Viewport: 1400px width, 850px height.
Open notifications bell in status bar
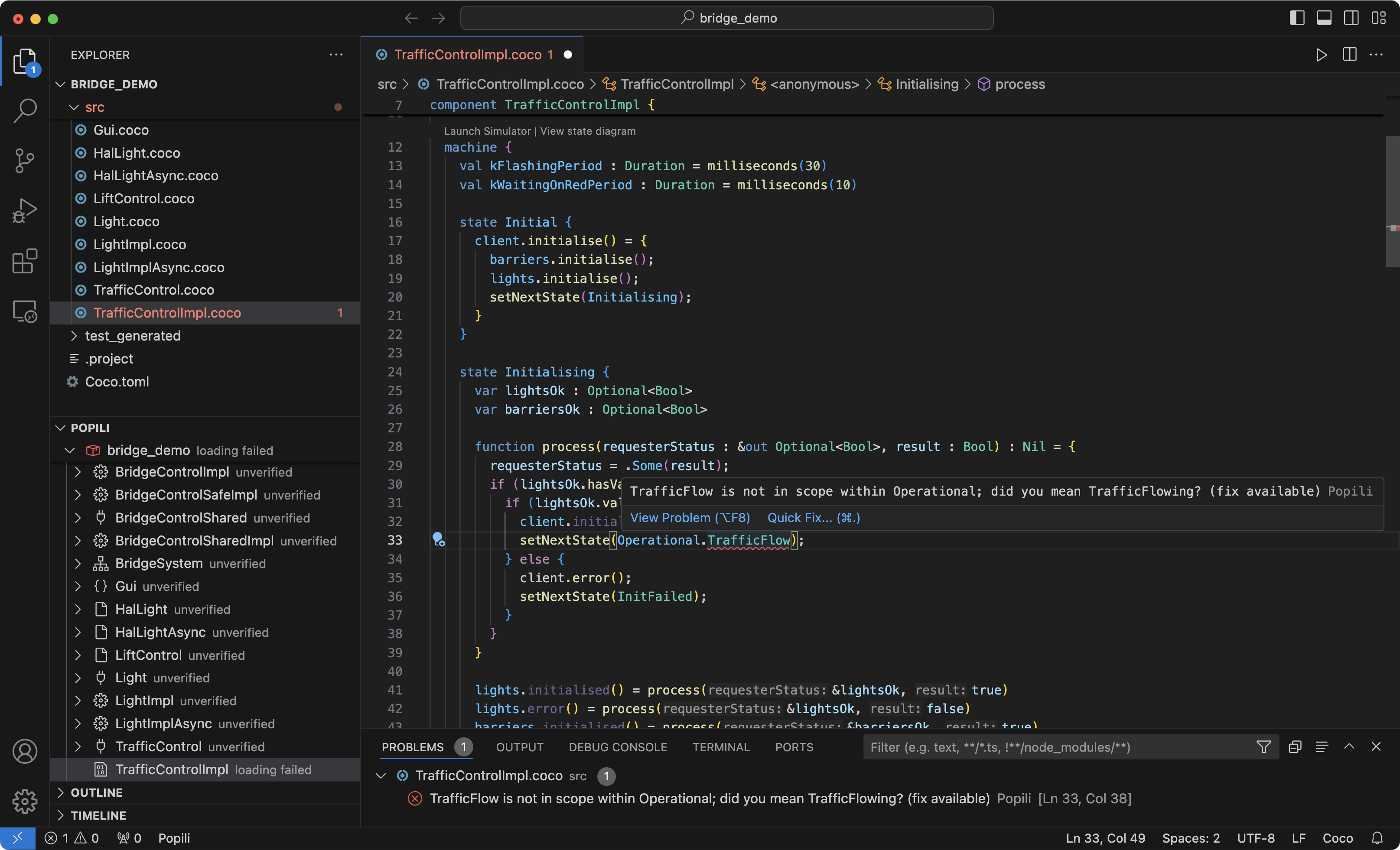1377,838
